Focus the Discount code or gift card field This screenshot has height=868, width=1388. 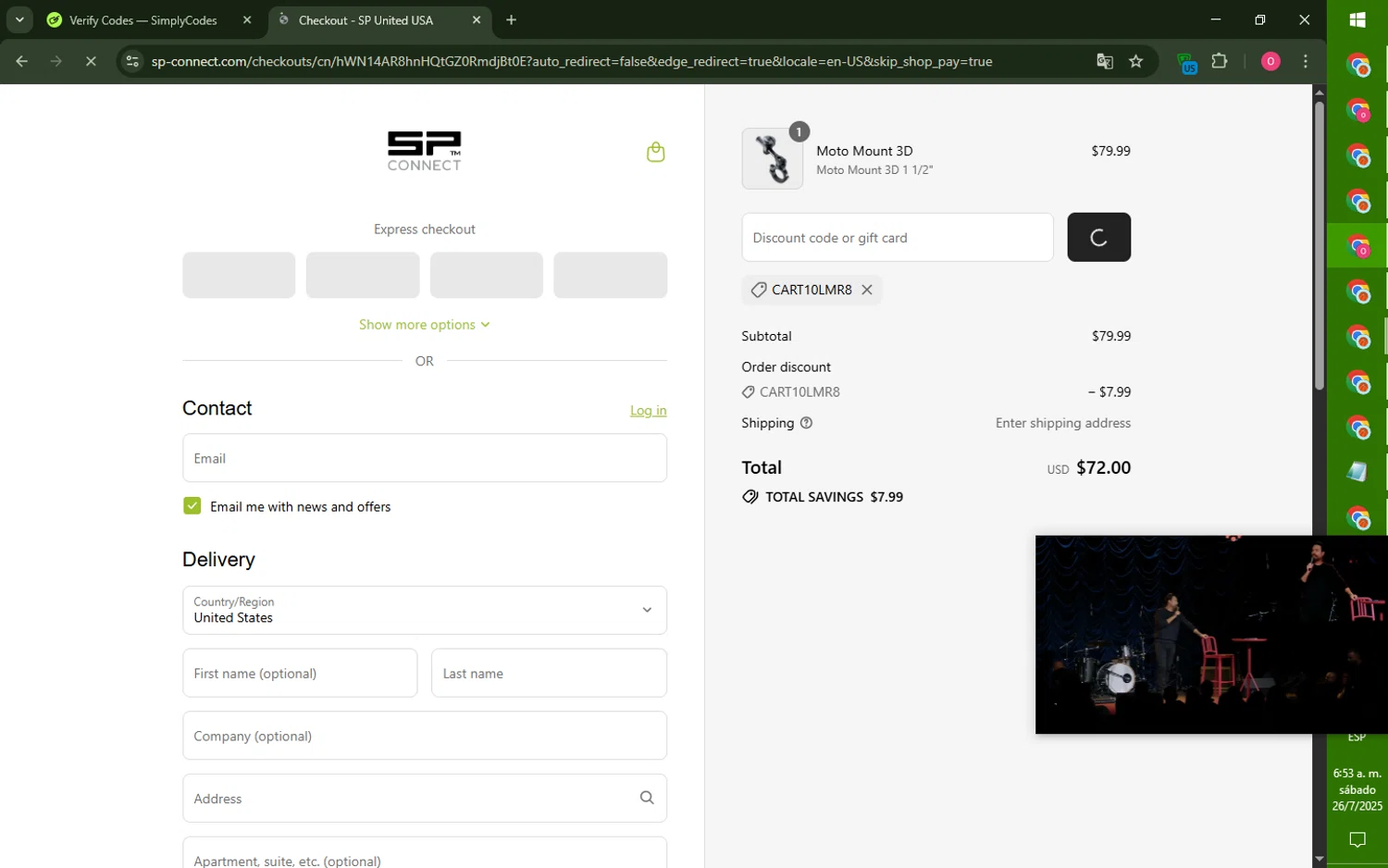(x=898, y=237)
